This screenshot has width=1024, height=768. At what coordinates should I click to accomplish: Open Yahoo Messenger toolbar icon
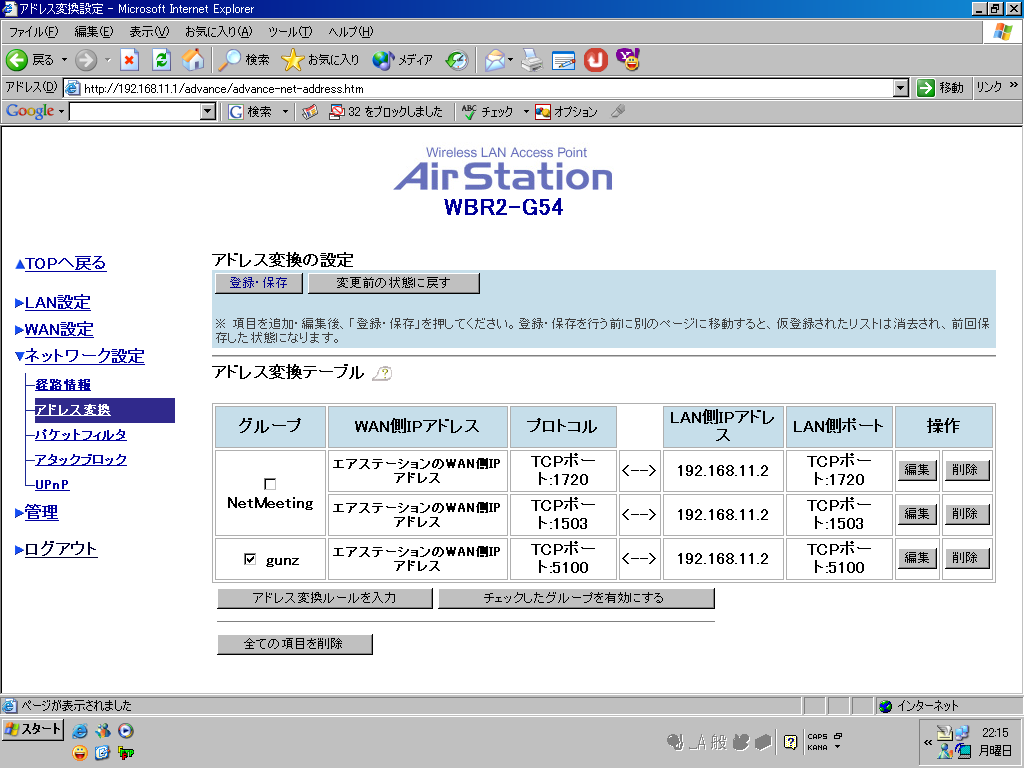point(628,59)
